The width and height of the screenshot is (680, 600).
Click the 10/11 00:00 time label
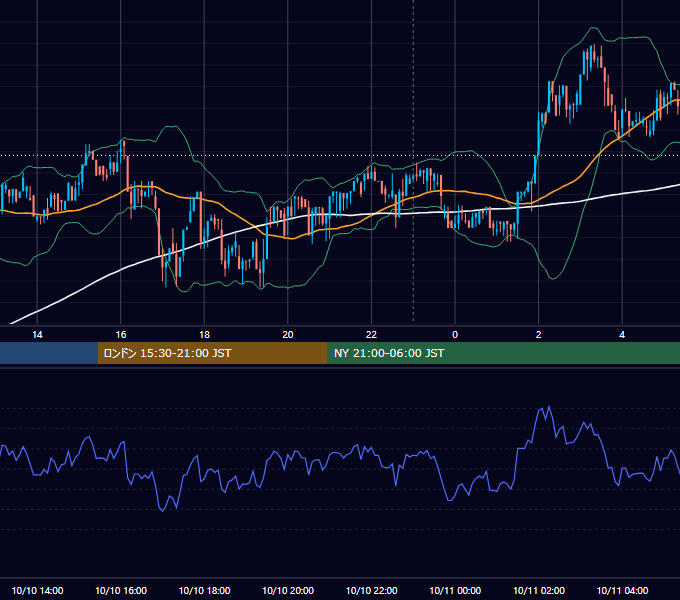point(455,590)
